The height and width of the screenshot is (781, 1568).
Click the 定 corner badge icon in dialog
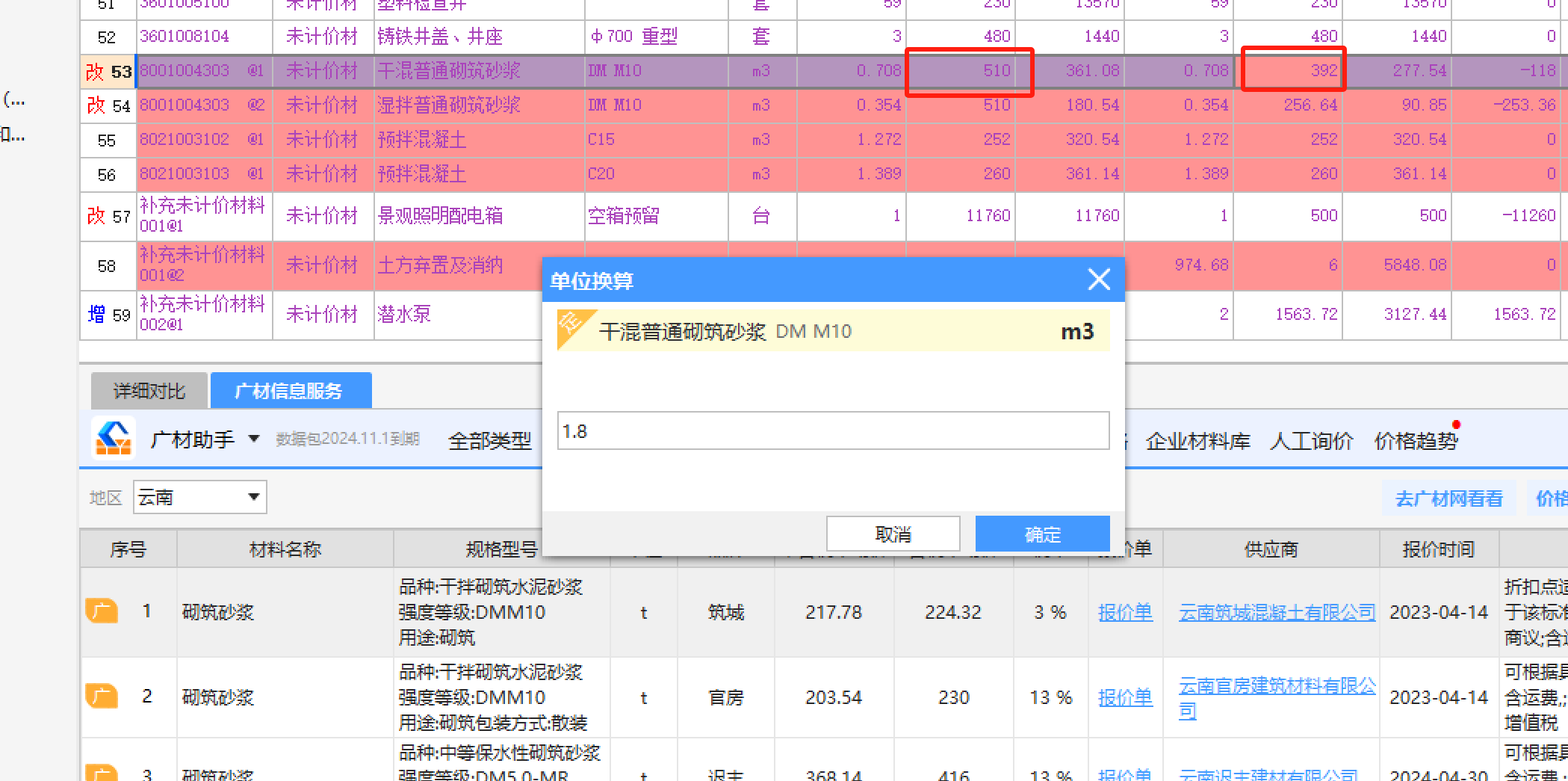pyautogui.click(x=572, y=327)
